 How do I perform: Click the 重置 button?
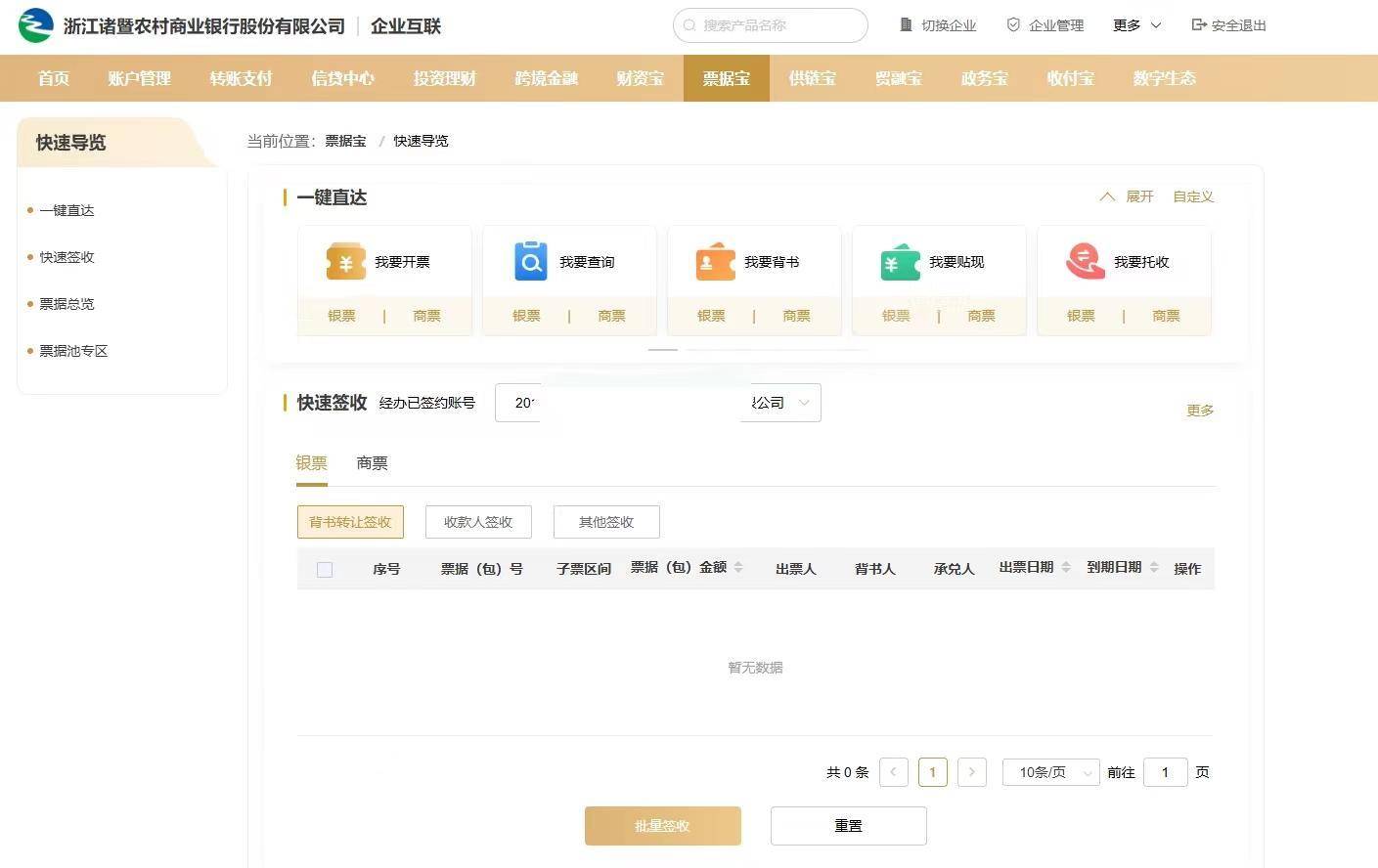848,826
